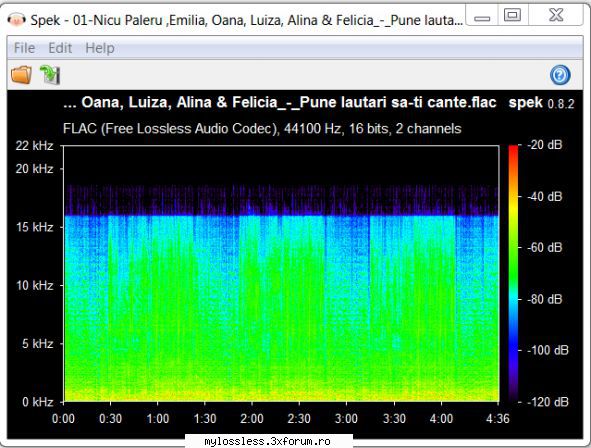Viewport: 591px width, 448px height.
Task: Click the spek 0.8.2 version label
Action: (541, 102)
